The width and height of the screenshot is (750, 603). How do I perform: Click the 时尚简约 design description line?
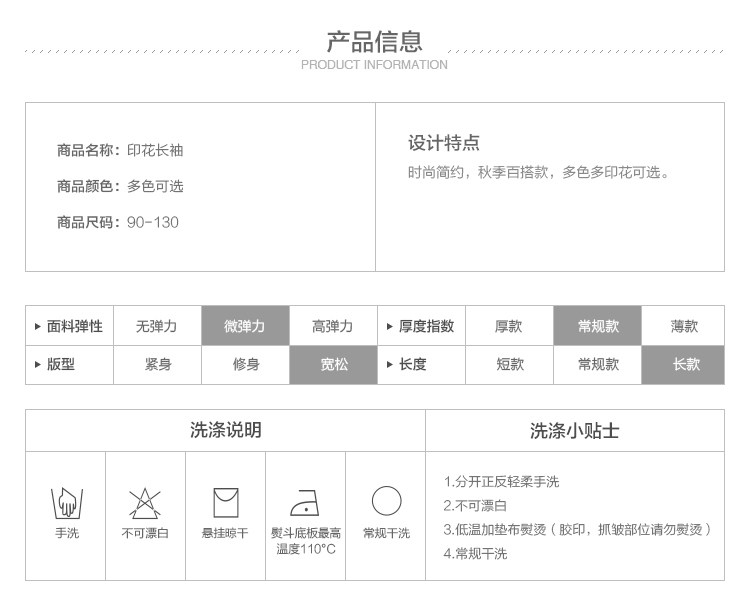coord(539,172)
